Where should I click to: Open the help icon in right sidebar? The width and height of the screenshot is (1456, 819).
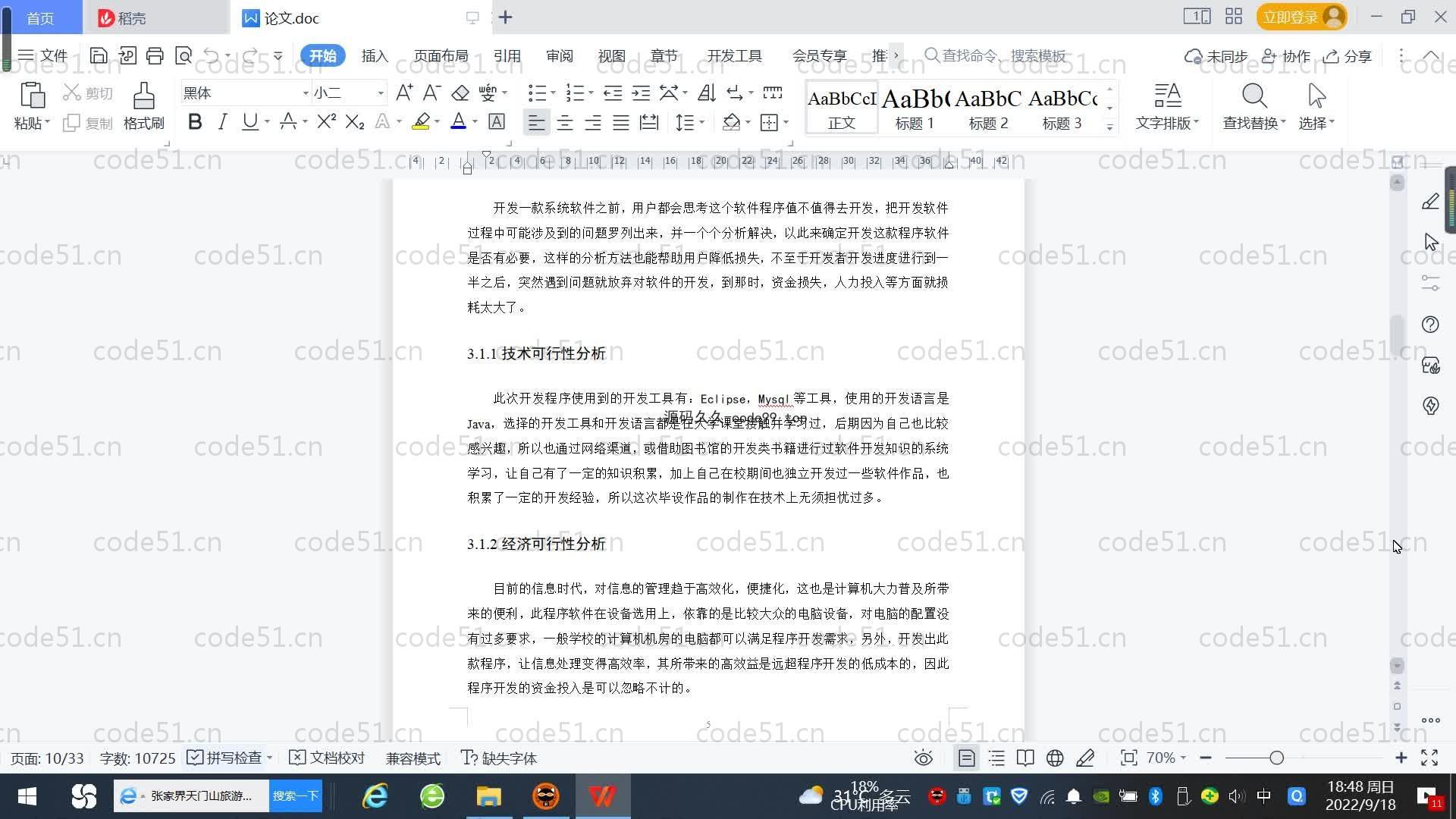click(1430, 325)
